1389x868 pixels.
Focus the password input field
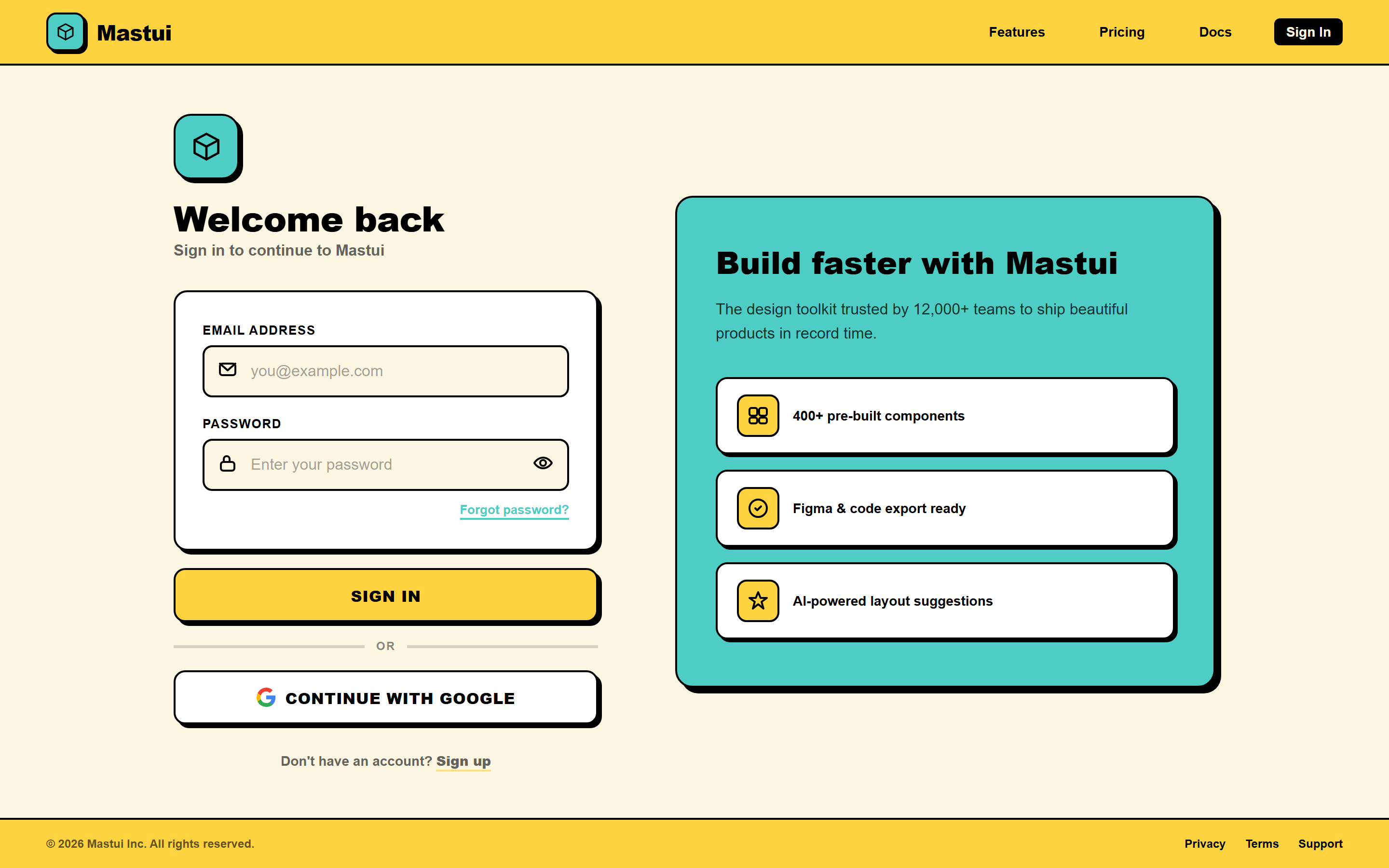coord(386,464)
